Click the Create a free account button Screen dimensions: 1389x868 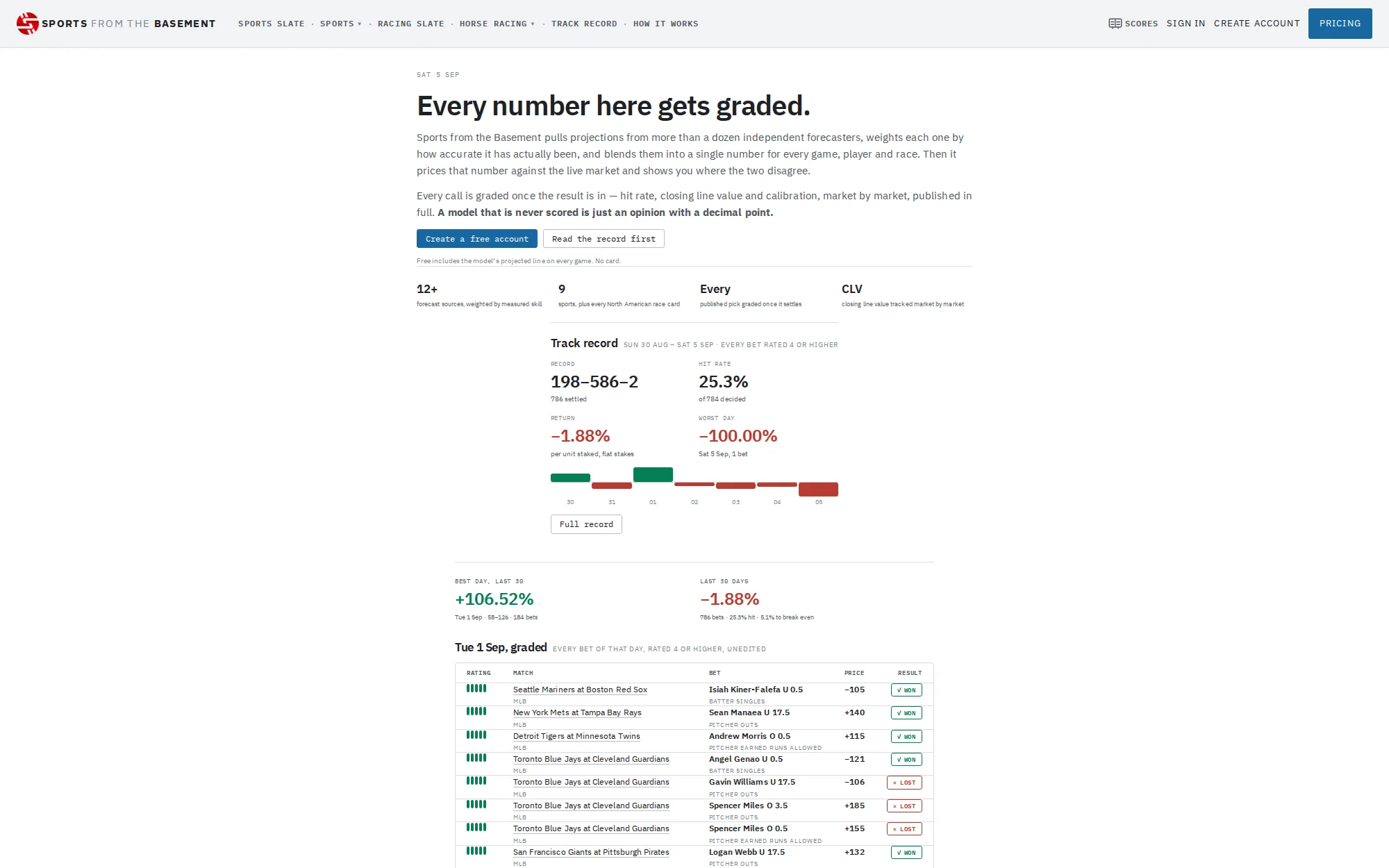[477, 239]
